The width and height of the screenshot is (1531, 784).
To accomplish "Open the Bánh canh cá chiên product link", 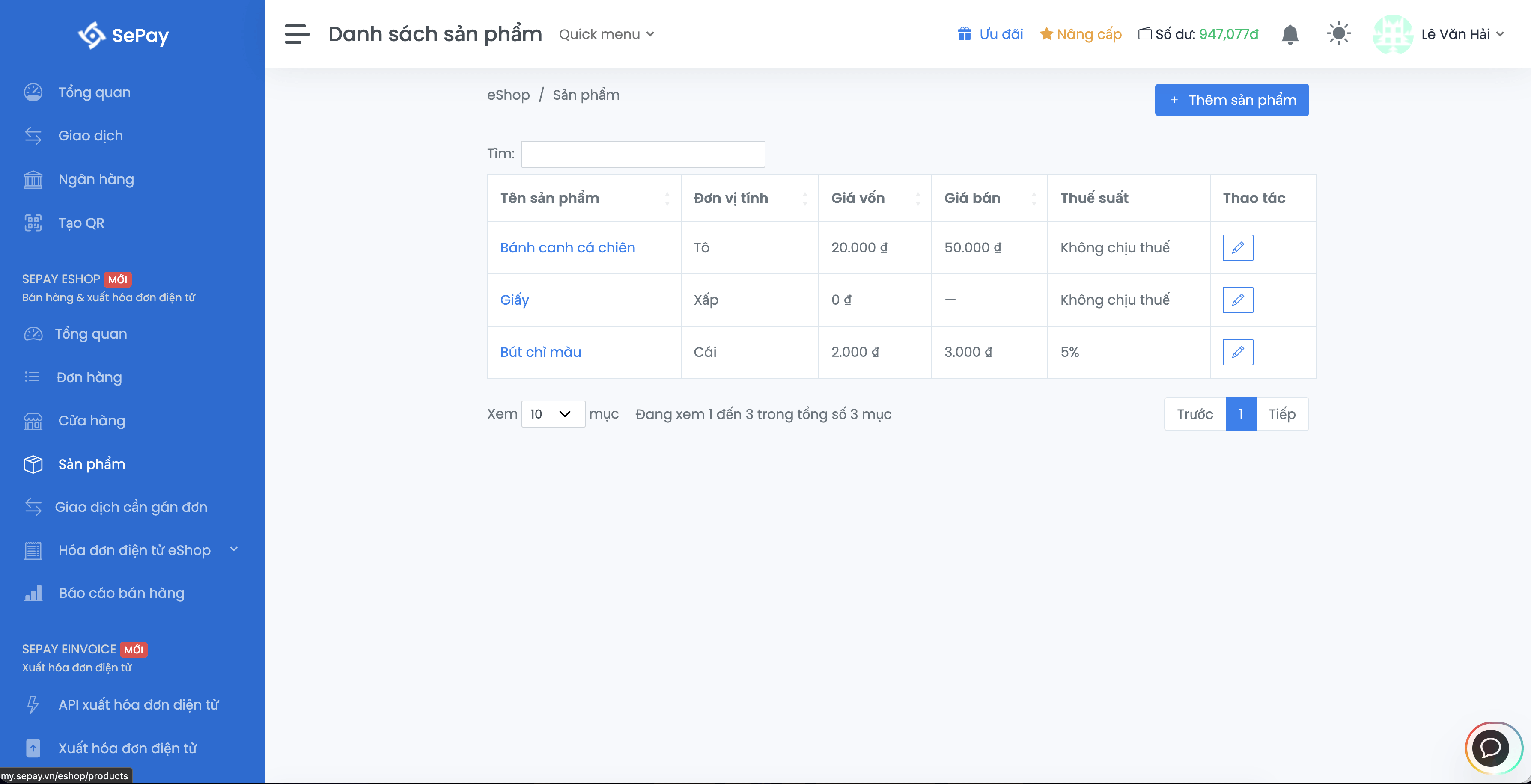I will [x=567, y=248].
